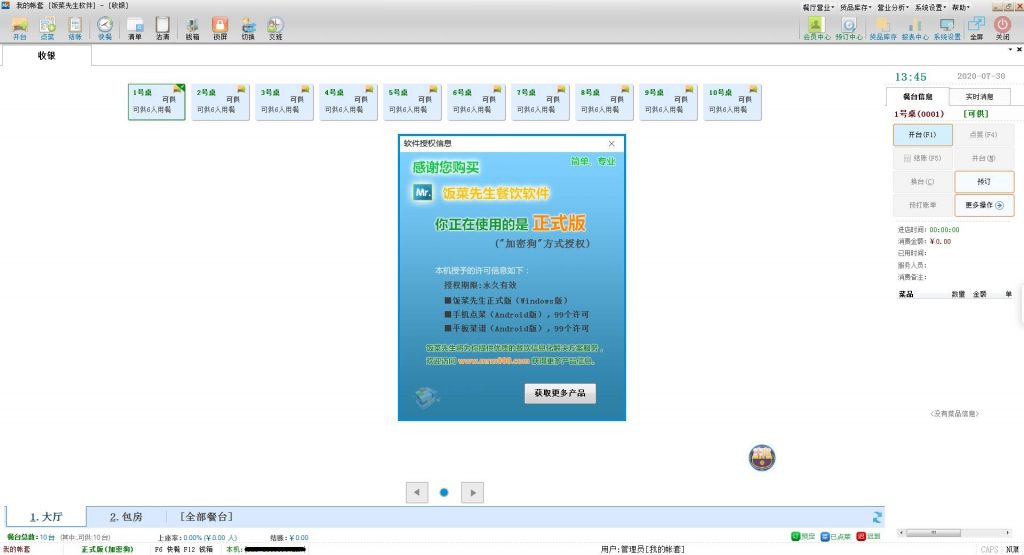Open 报表中心 report center icon

[915, 28]
